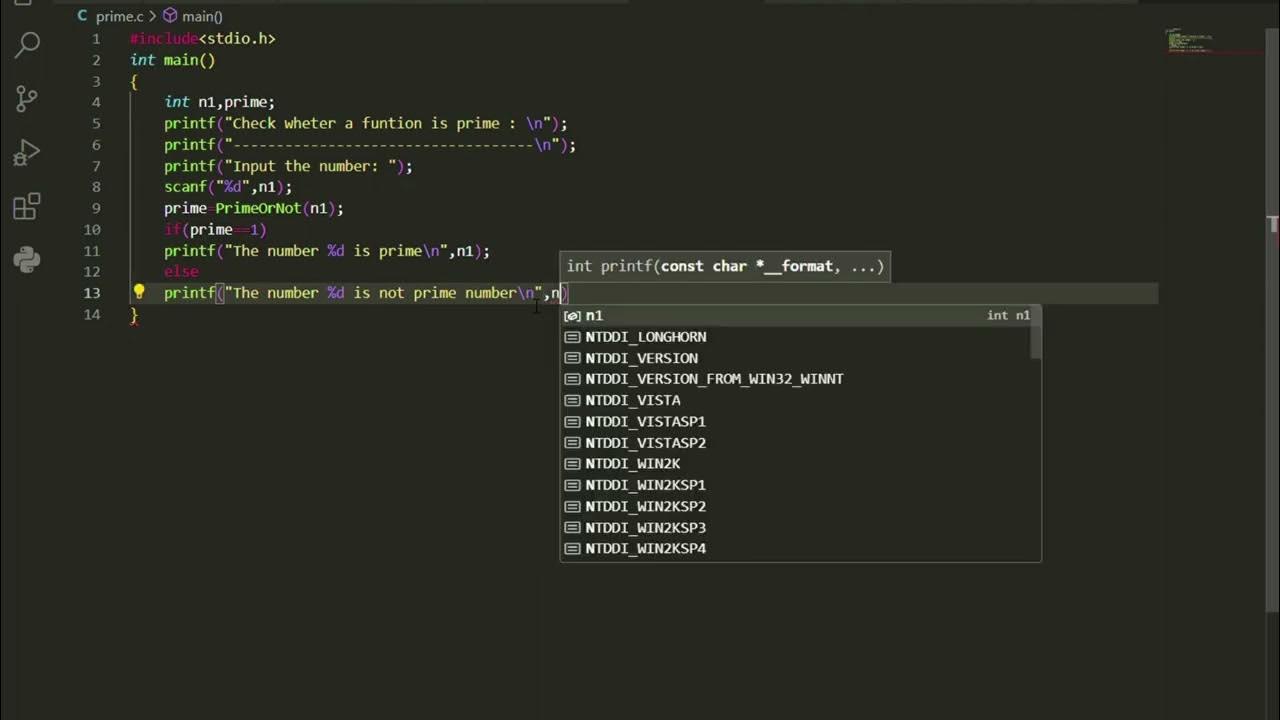Image resolution: width=1280 pixels, height=720 pixels.
Task: Click line number 4 in the gutter
Action: 96,102
